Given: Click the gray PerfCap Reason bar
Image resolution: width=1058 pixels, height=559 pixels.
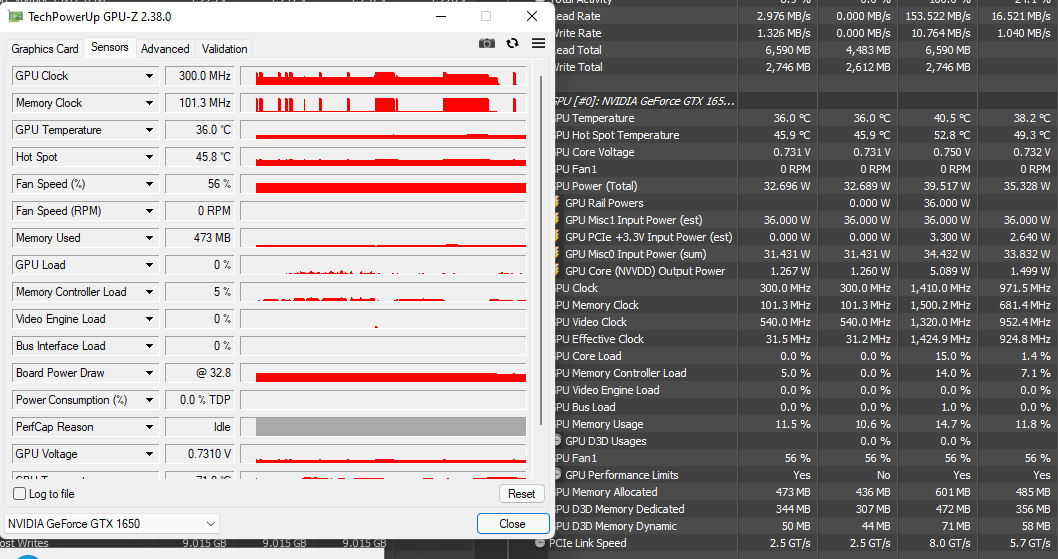Looking at the screenshot, I should tap(391, 427).
